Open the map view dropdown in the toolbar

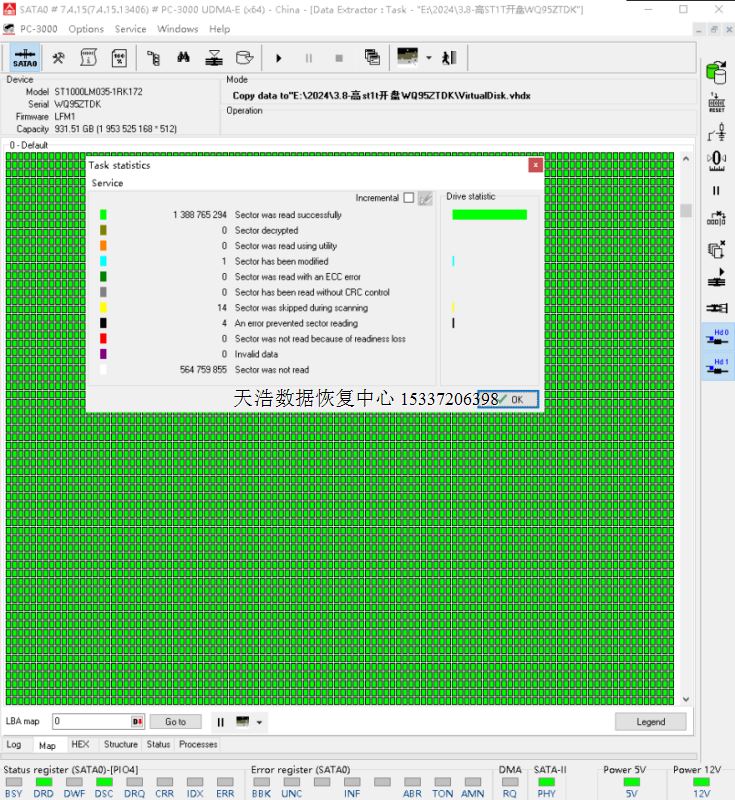click(428, 58)
